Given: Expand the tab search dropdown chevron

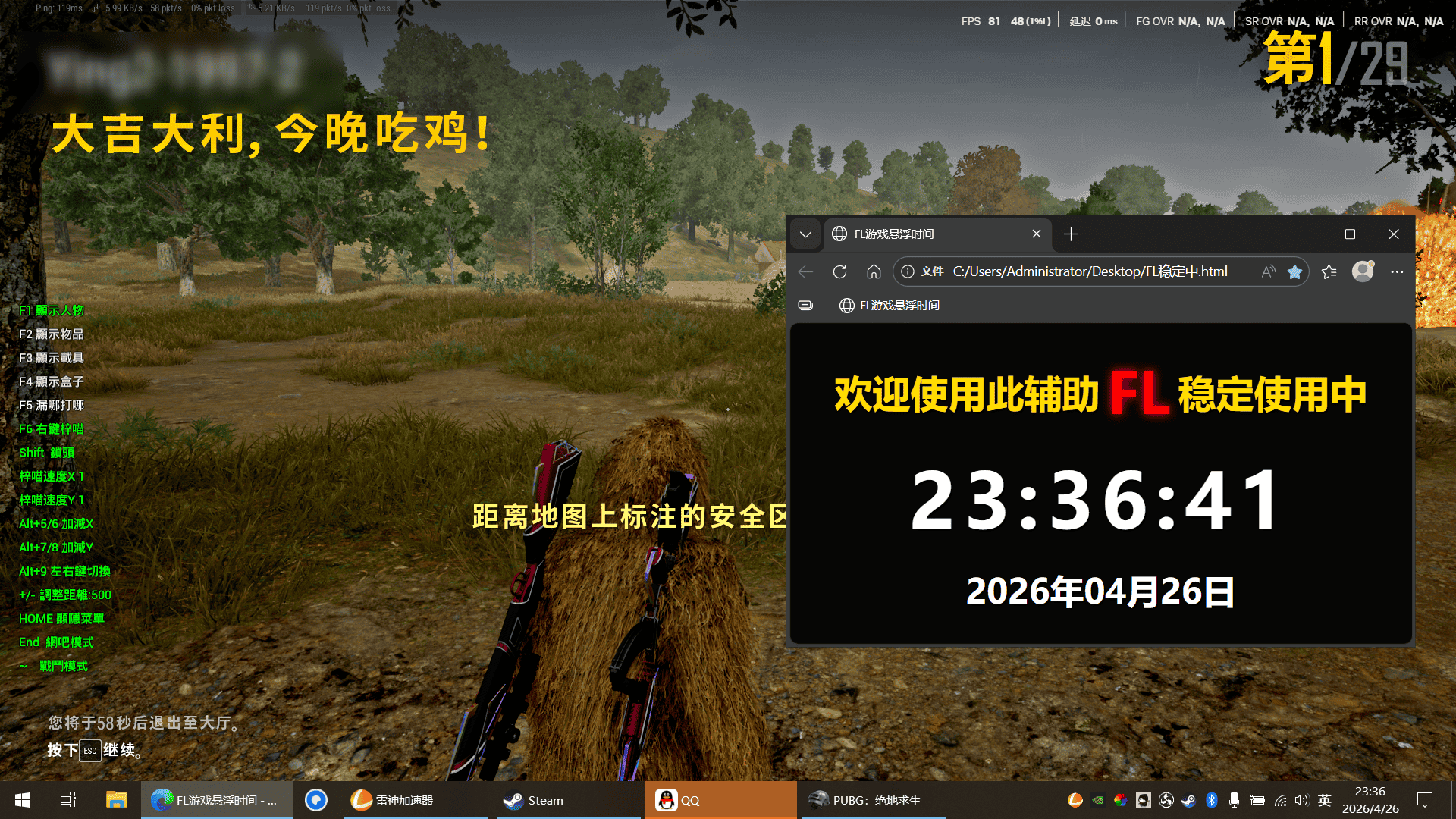Looking at the screenshot, I should pyautogui.click(x=805, y=234).
